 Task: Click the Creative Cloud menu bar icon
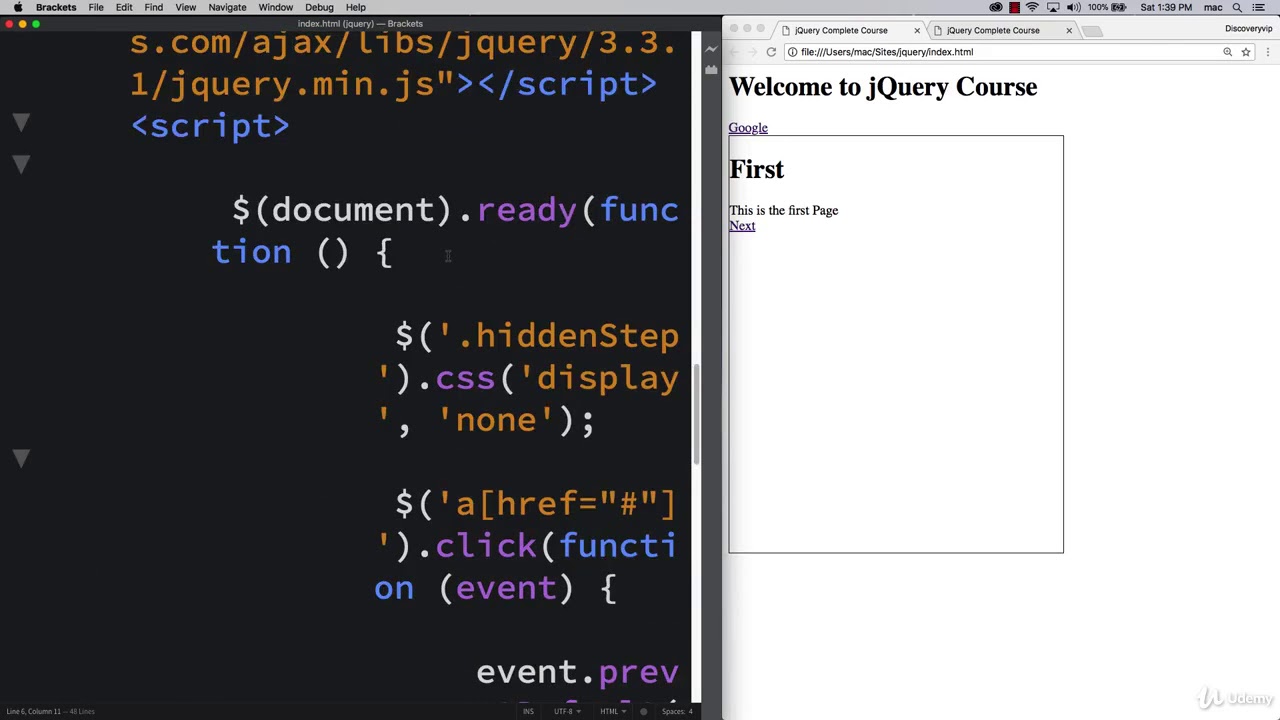pos(995,7)
